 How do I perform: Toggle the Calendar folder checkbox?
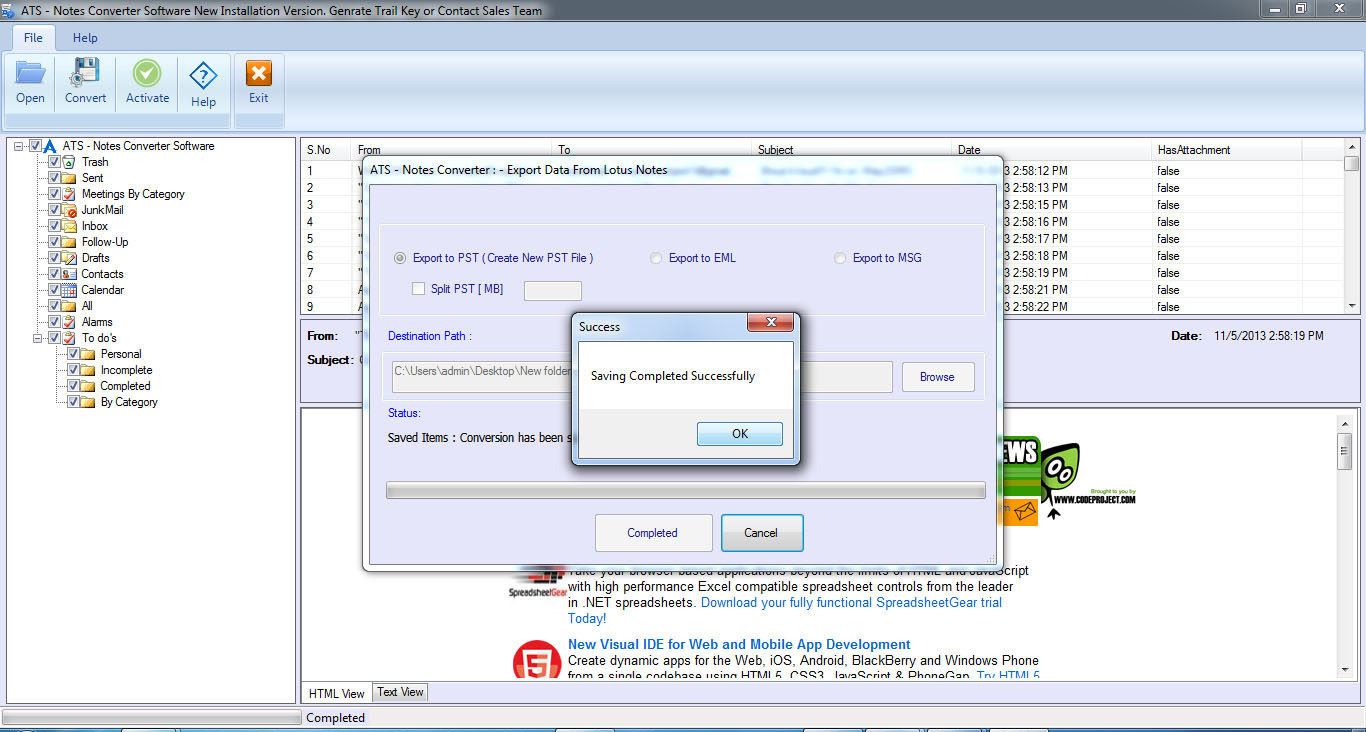tap(54, 290)
